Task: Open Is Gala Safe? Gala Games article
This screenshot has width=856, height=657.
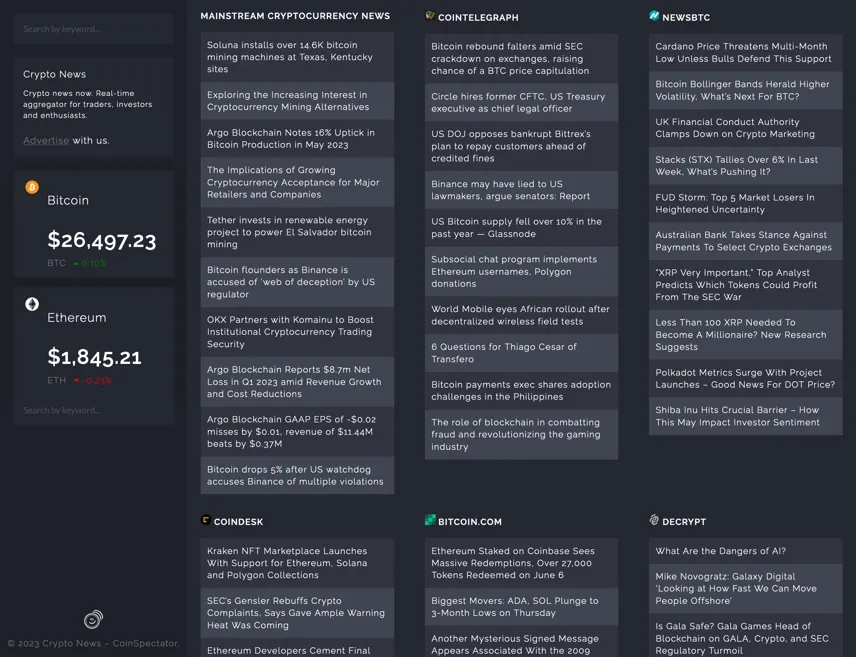Action: point(746,636)
